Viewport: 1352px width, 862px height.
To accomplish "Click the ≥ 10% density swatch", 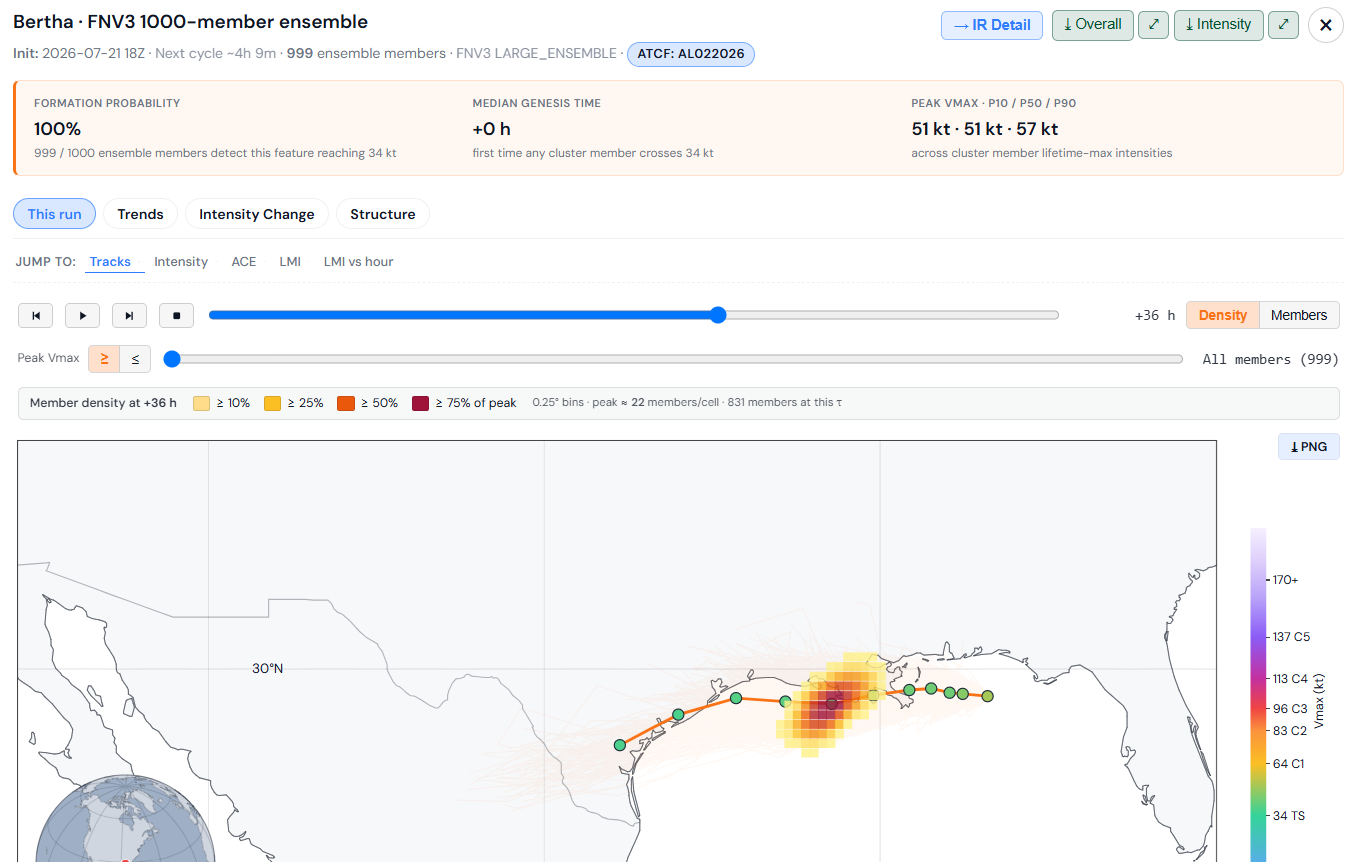I will click(201, 403).
